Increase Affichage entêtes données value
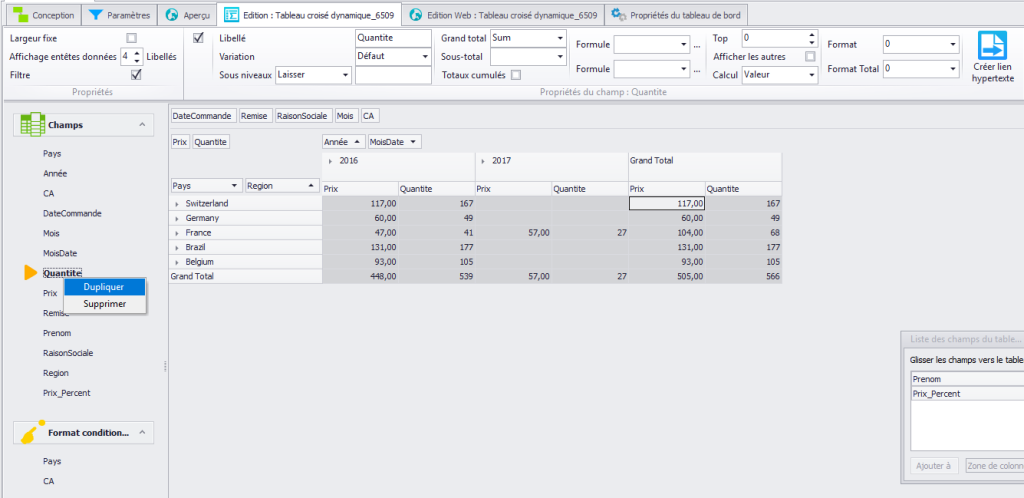The width and height of the screenshot is (1024, 498). coord(136,53)
